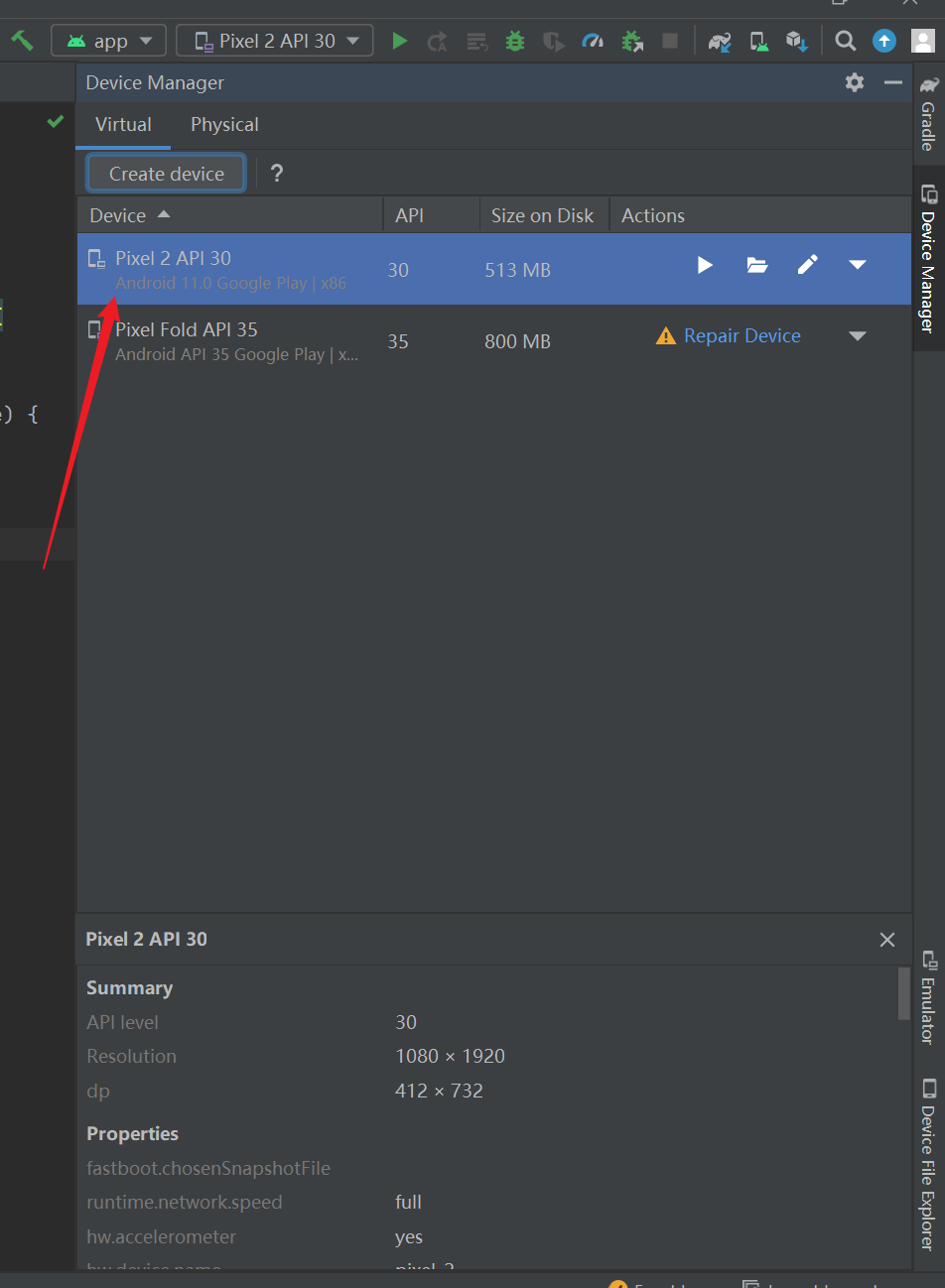The width and height of the screenshot is (945, 1288).
Task: Click the Make Project hammer icon
Action: [x=22, y=41]
